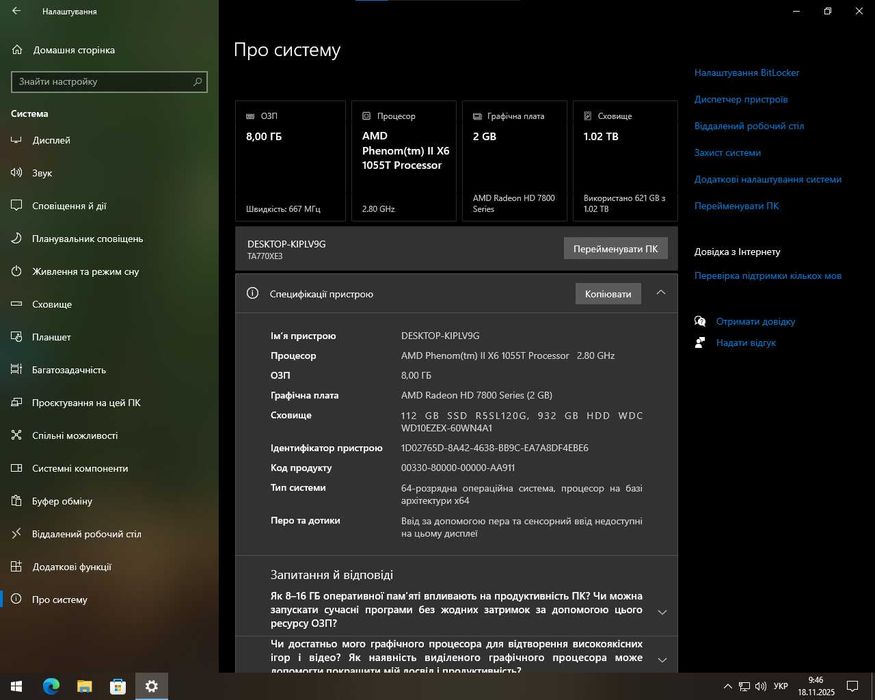Screen dimensions: 875x700
Task: Open Налаштування BitLocker link
Action: coord(746,73)
